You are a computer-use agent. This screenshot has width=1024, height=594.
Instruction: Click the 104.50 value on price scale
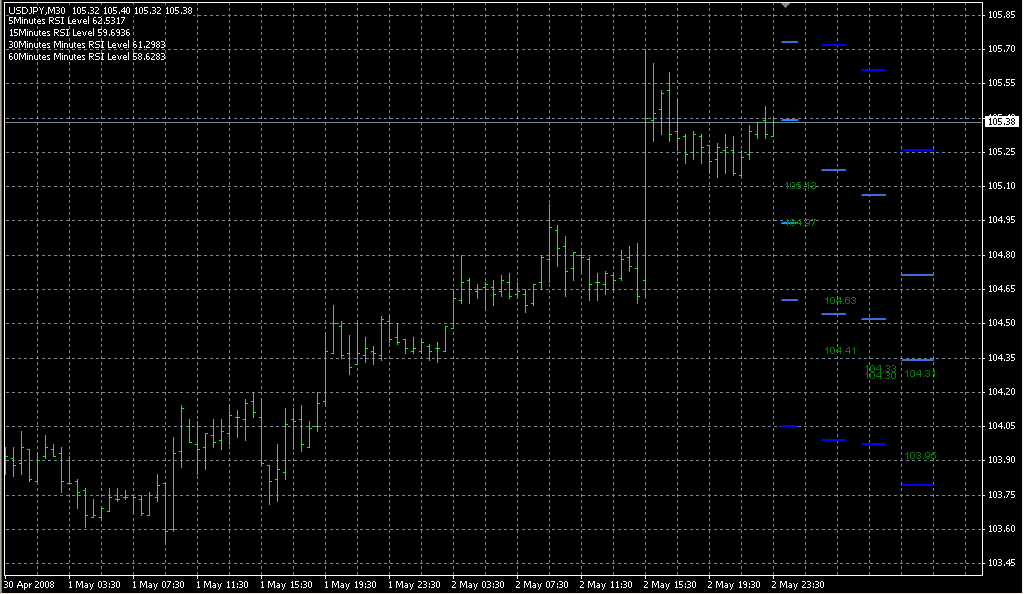coord(1001,323)
